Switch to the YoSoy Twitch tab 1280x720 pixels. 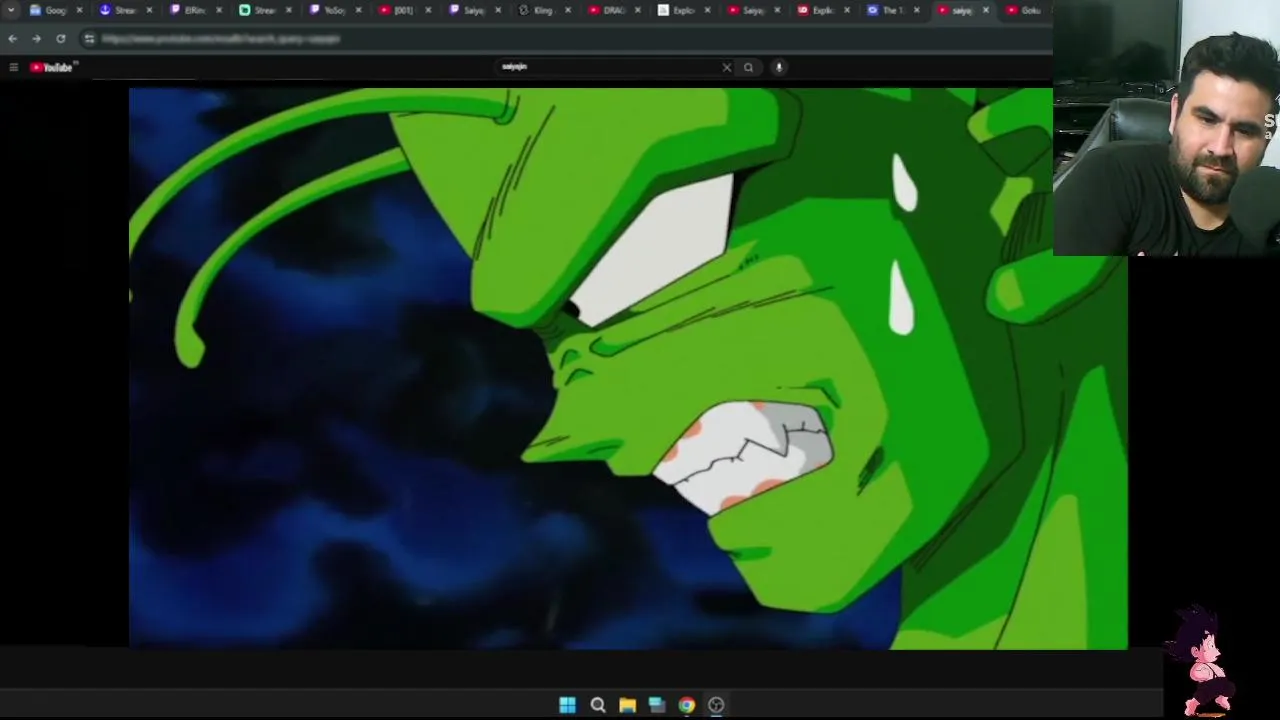(333, 10)
